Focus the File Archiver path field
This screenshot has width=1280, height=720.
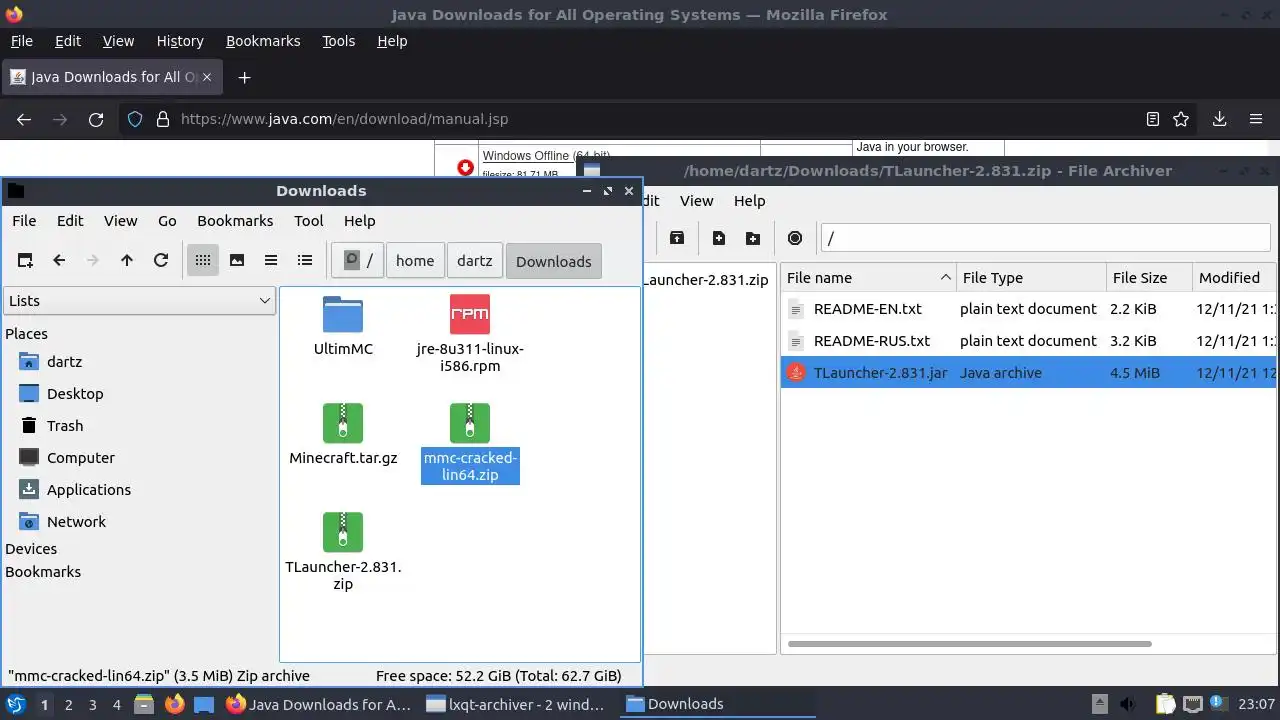coord(1045,238)
